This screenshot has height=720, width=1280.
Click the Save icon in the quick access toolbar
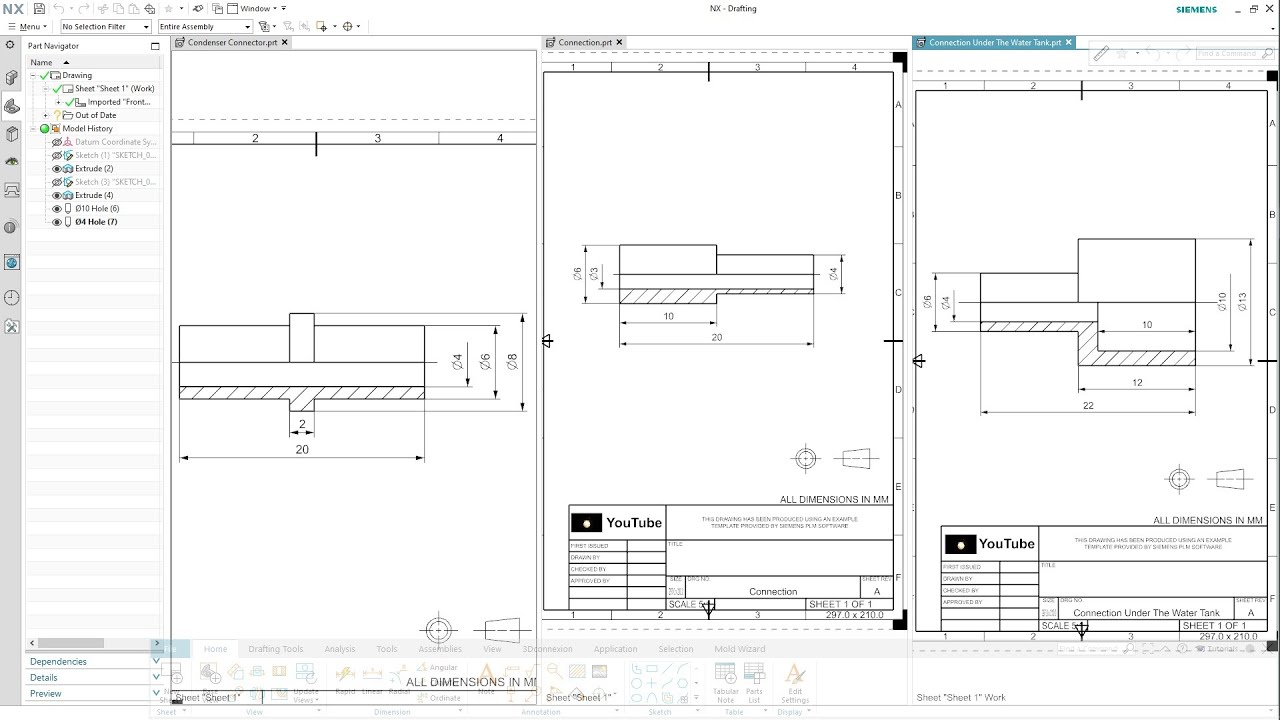[39, 8]
